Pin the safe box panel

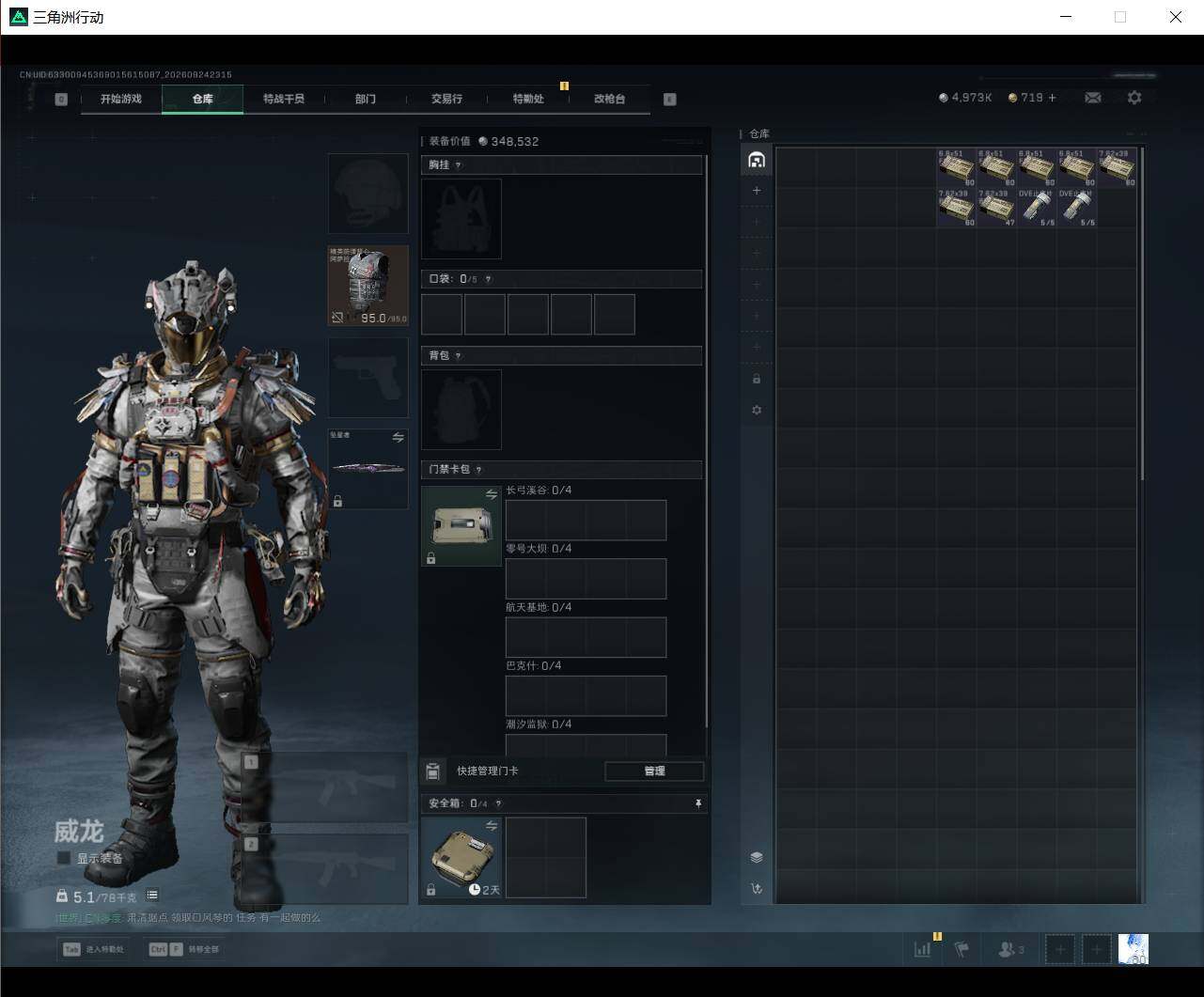(x=697, y=803)
